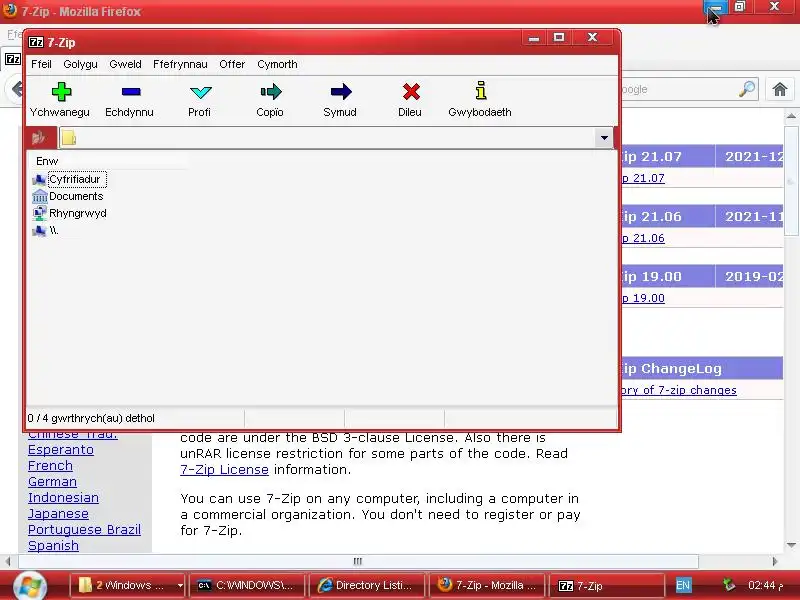Click the Firefox horizontal scrollbar thumb
The image size is (800, 600).
358,561
